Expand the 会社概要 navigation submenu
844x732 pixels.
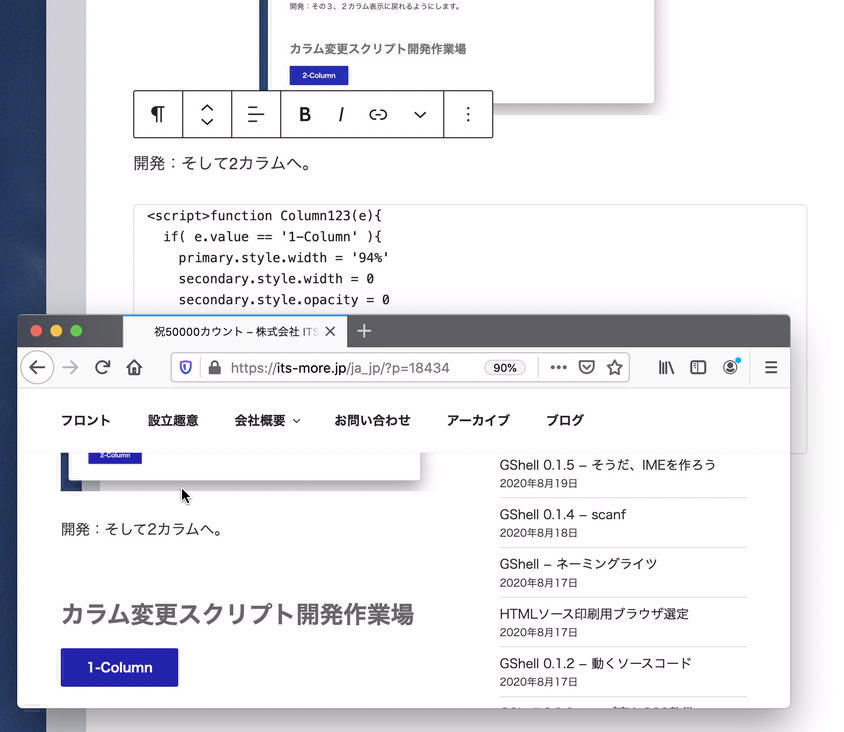267,421
